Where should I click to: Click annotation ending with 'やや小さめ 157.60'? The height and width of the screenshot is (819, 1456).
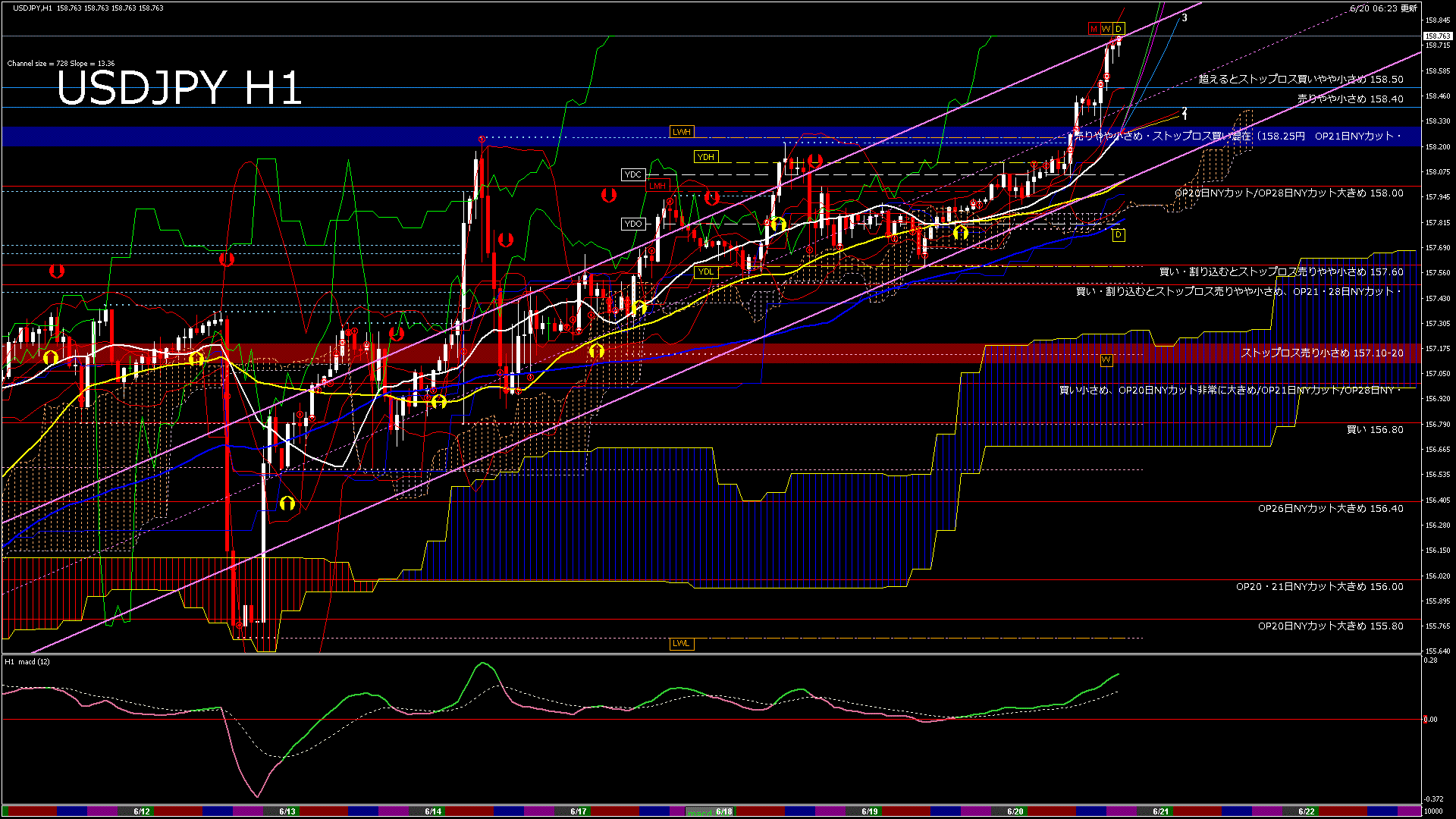1281,271
